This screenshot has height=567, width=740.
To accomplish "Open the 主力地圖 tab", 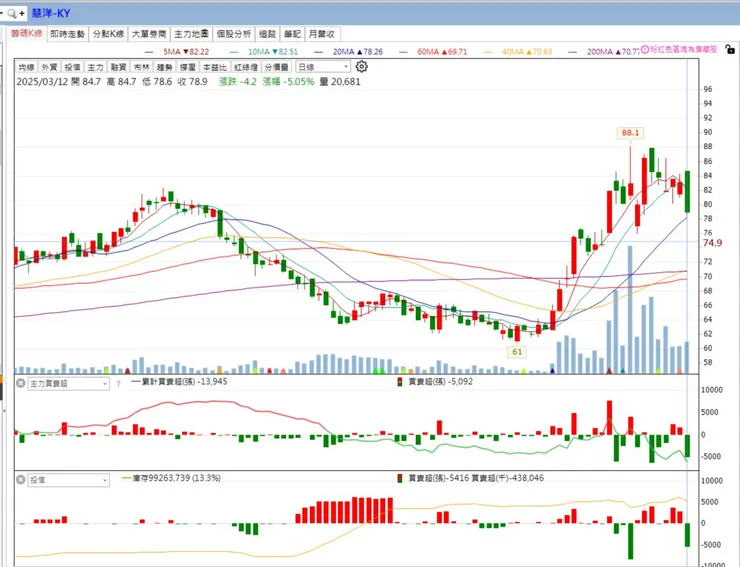I will point(191,34).
